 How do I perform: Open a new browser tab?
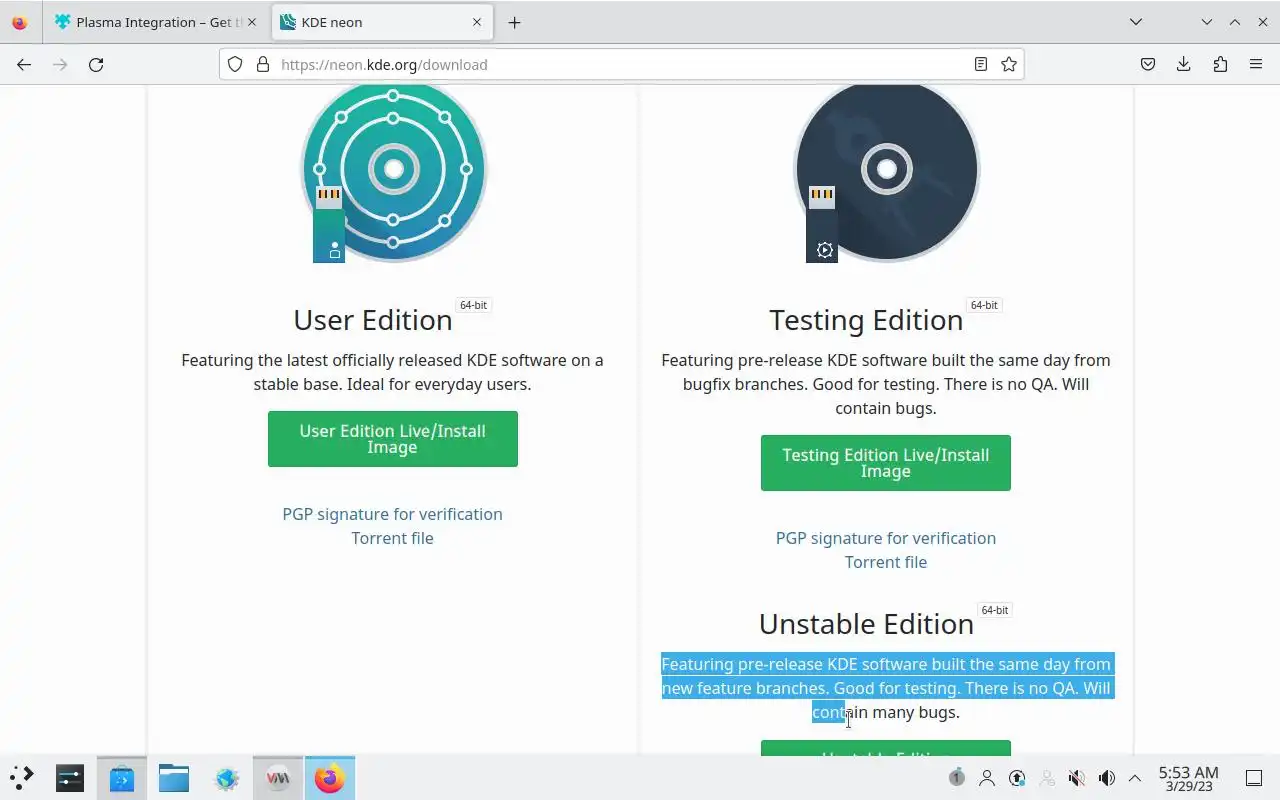tap(514, 22)
